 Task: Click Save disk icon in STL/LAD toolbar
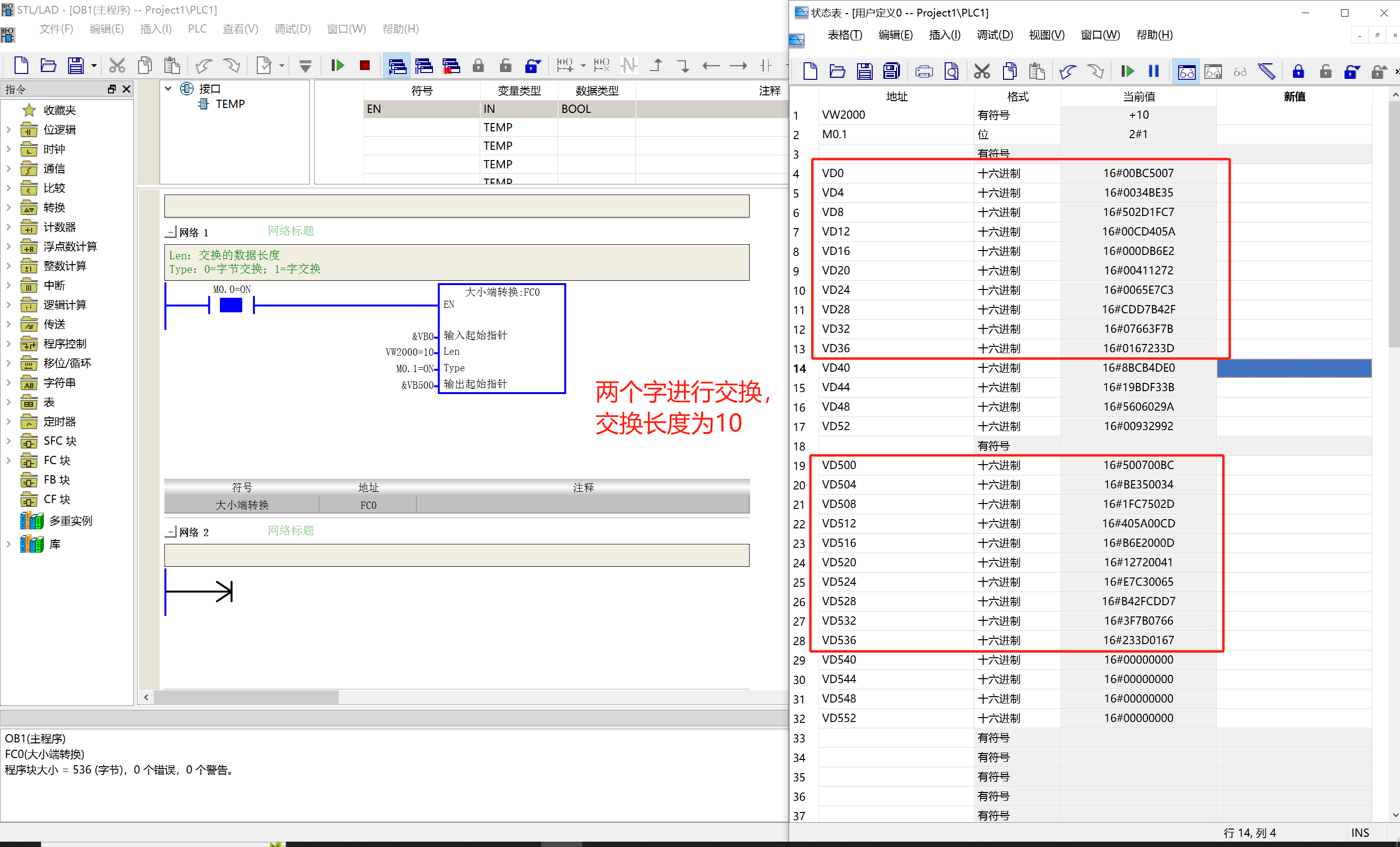75,66
